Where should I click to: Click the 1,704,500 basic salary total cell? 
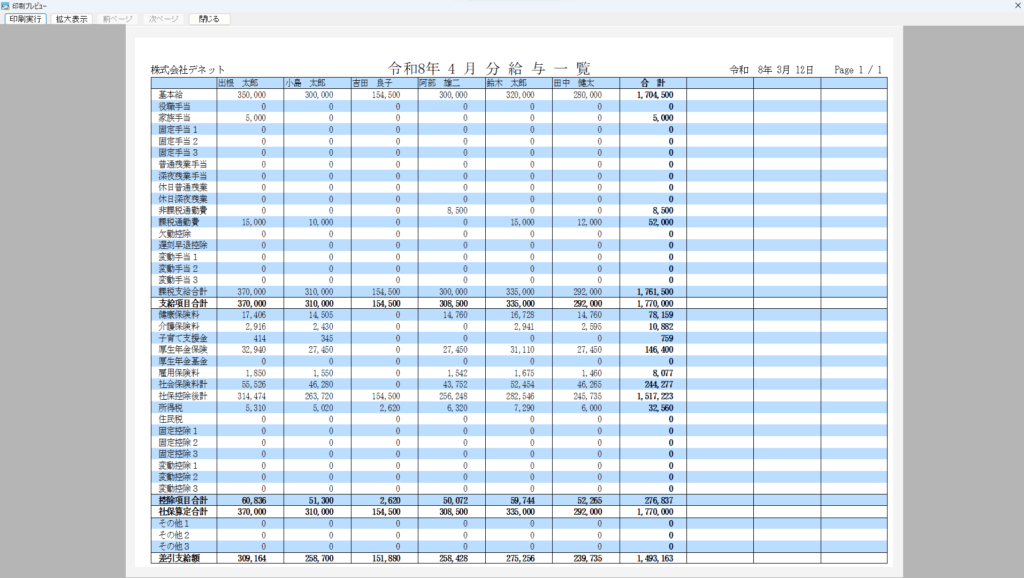pyautogui.click(x=654, y=94)
